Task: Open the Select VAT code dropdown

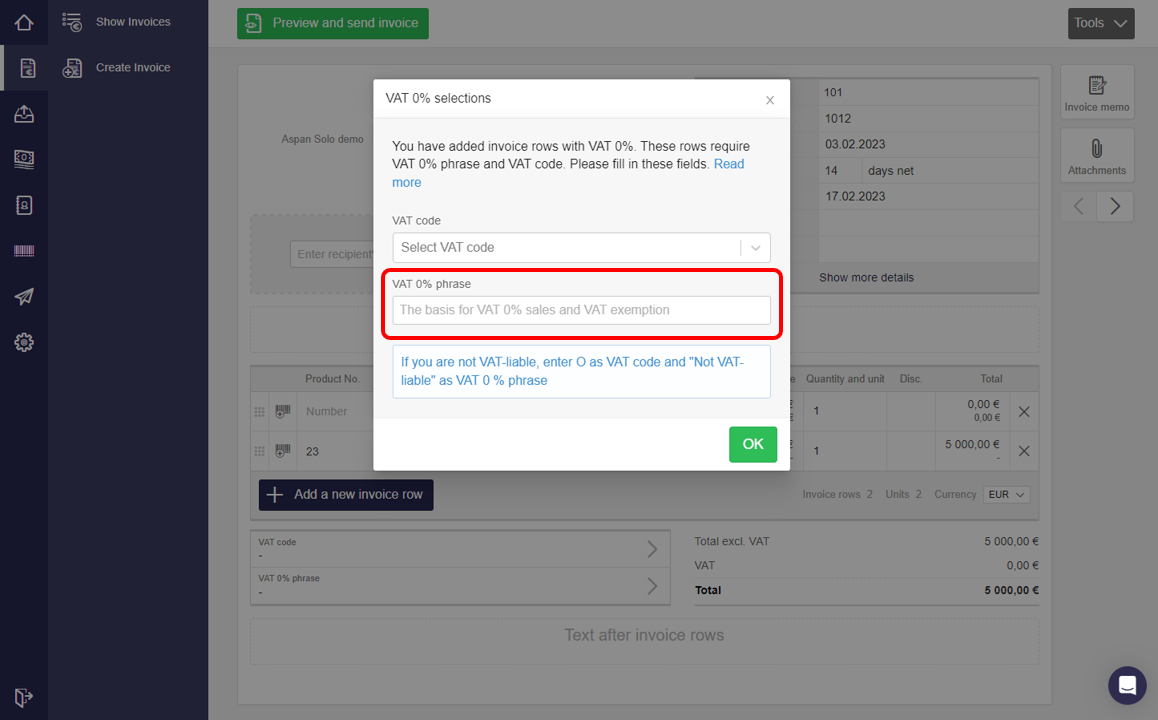Action: click(581, 247)
